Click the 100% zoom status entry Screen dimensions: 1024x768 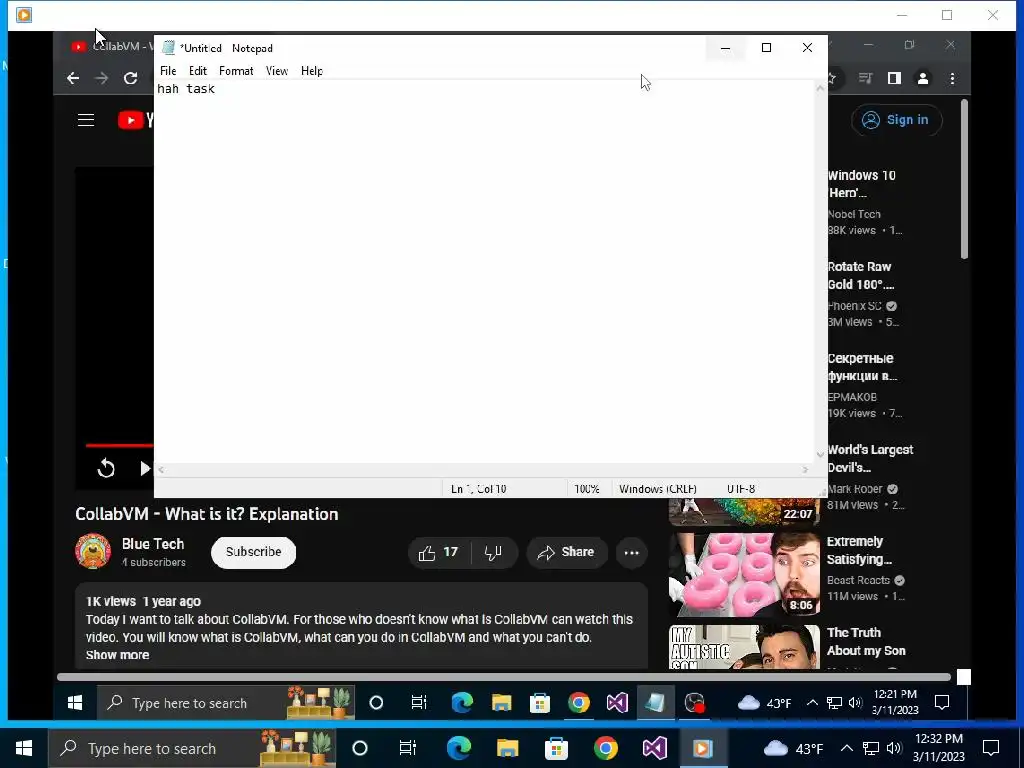point(586,489)
